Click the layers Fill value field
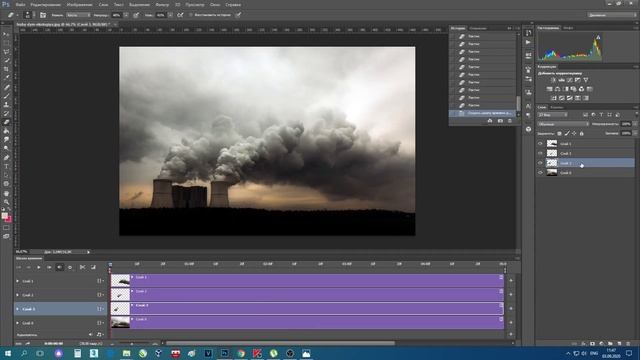This screenshot has width=640, height=360. pos(625,133)
